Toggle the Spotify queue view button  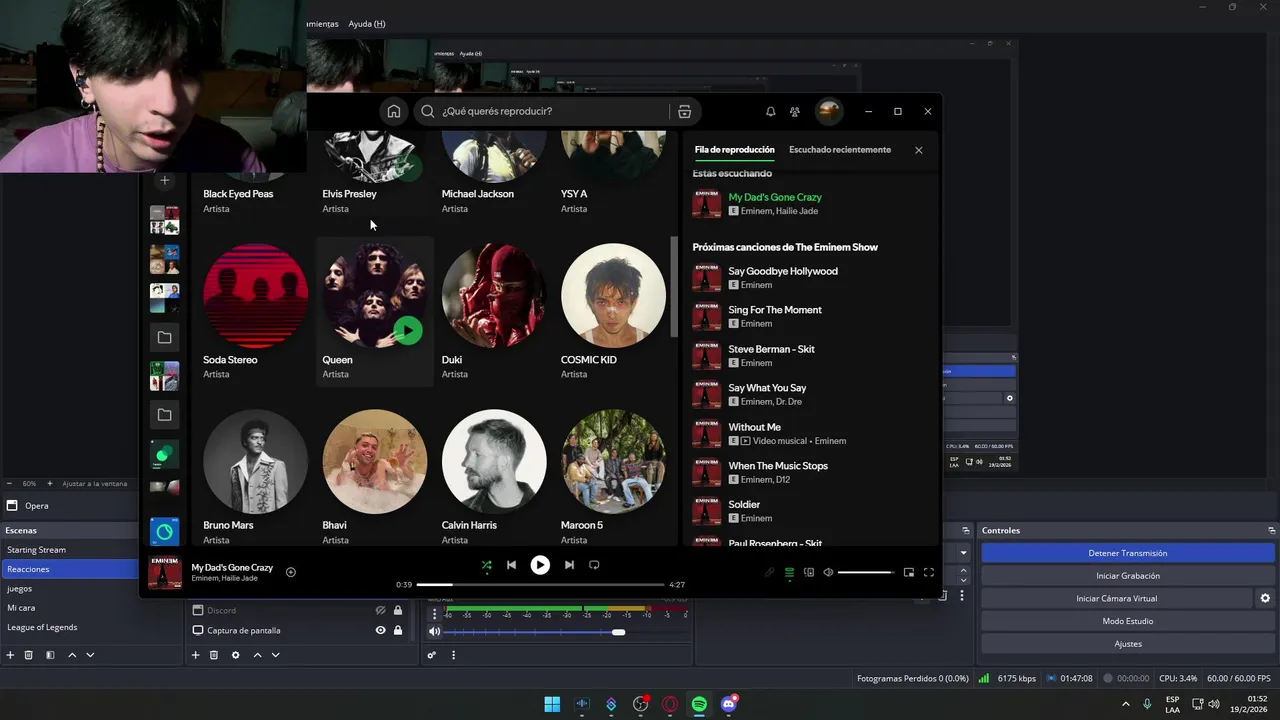point(789,572)
